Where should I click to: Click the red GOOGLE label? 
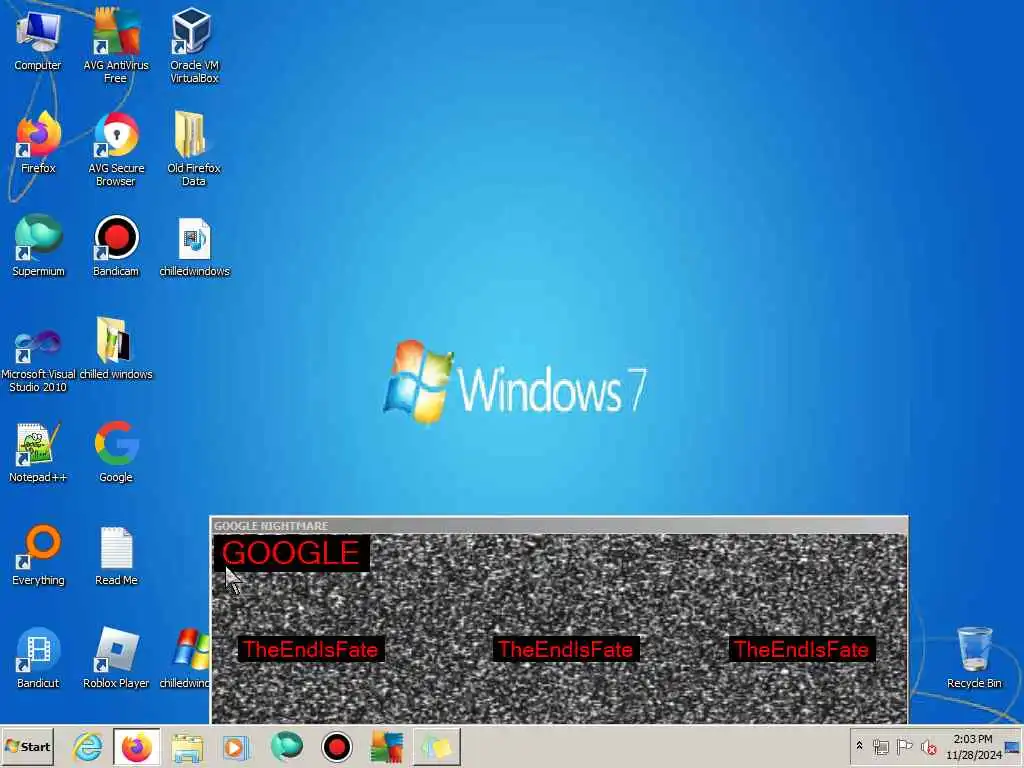(291, 553)
